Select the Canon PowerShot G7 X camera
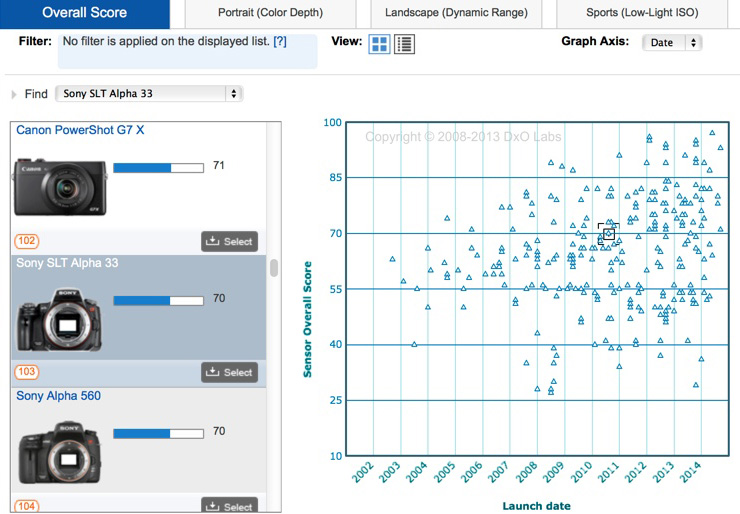740x514 pixels. (x=229, y=241)
